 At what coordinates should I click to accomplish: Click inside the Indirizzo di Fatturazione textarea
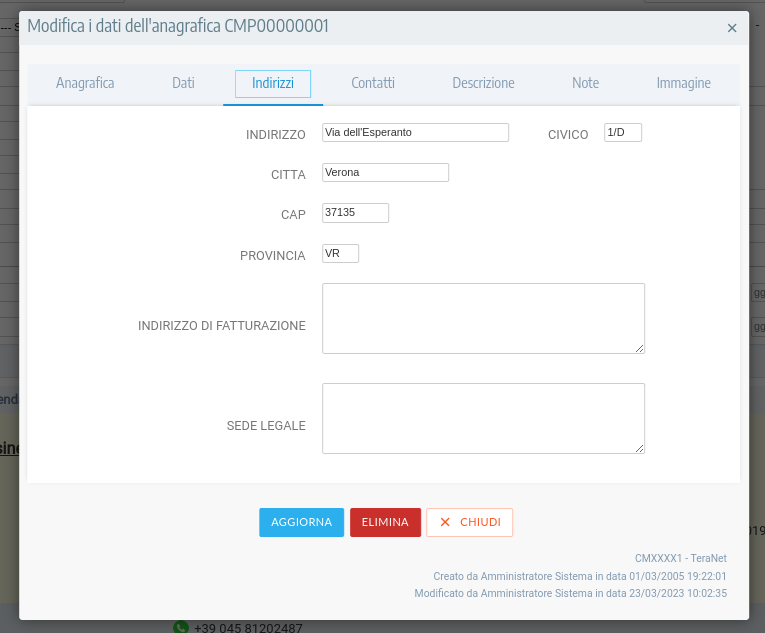point(483,318)
